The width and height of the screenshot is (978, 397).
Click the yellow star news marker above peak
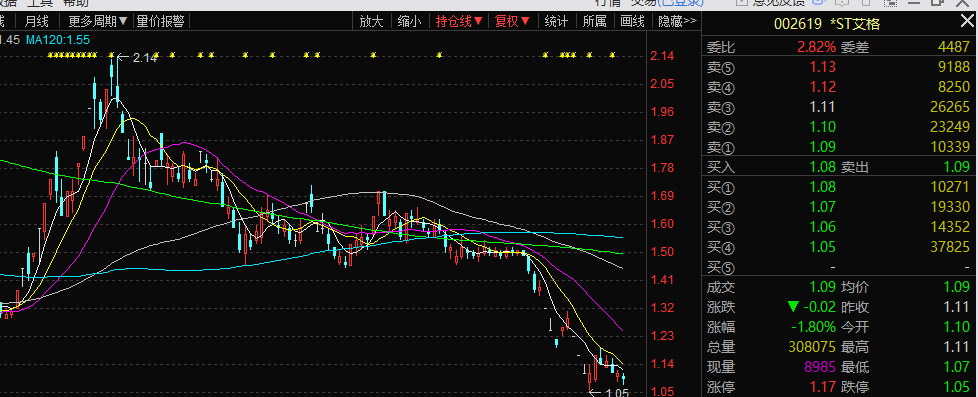click(x=112, y=56)
